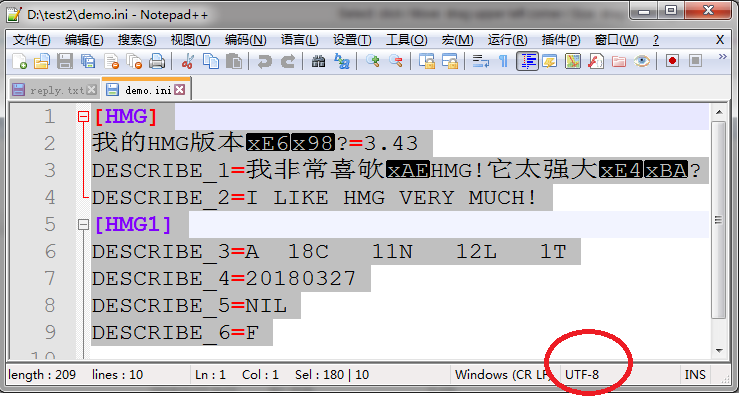Click down arrow of vertical scrollbar

pos(719,351)
